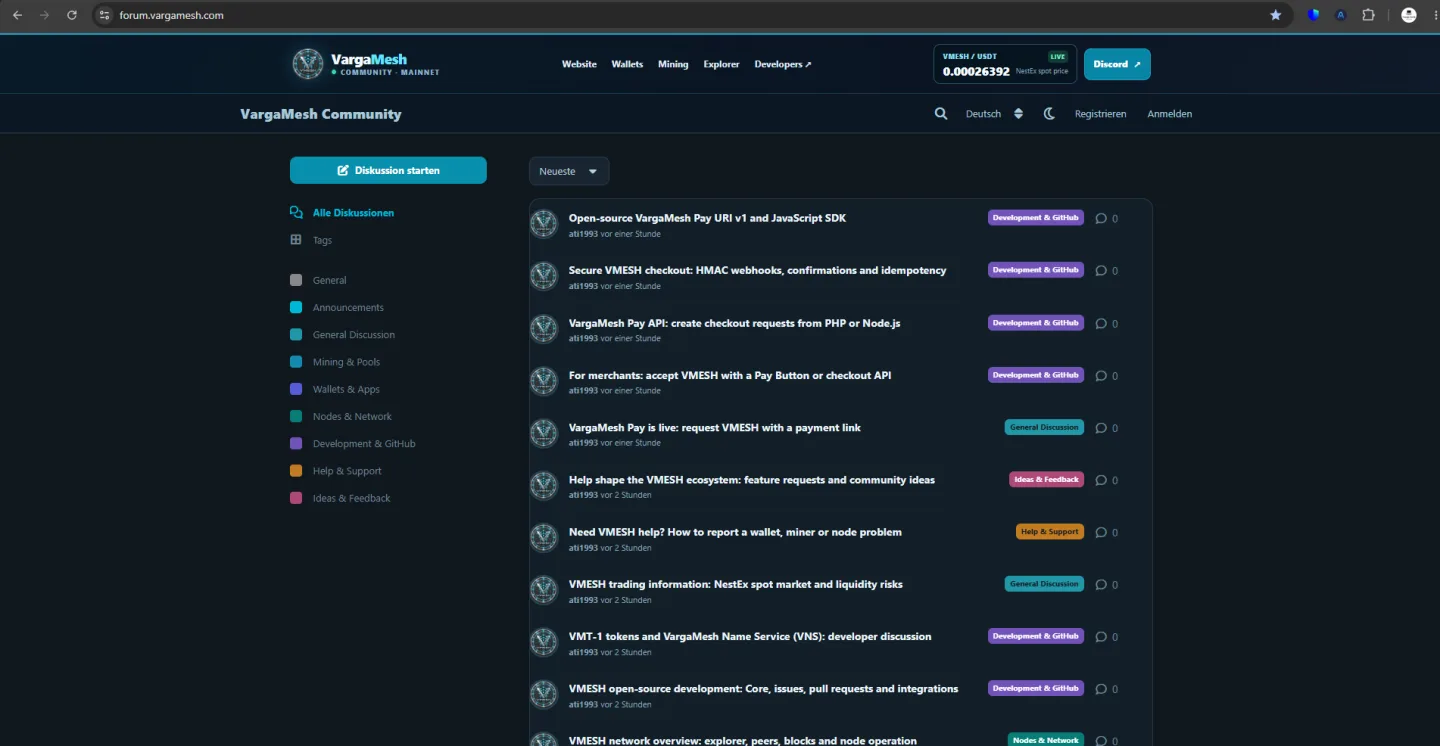1440x746 pixels.
Task: Click avatar beside Open-source VargaMesh Pay URI post
Action: [x=544, y=224]
